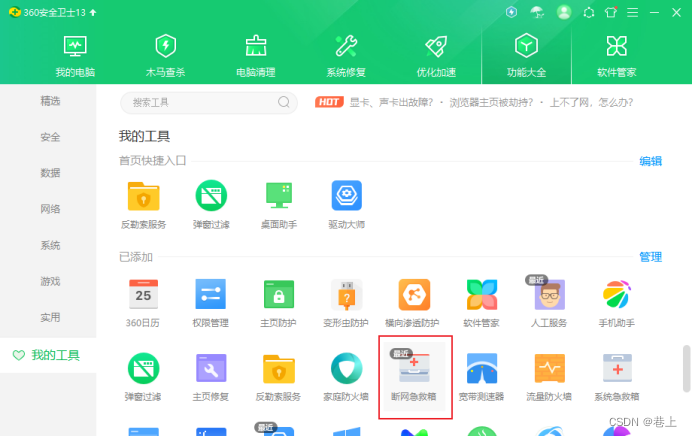The height and width of the screenshot is (437, 692).
Task: Open 我的电脑 in the top navigation
Action: [x=75, y=57]
